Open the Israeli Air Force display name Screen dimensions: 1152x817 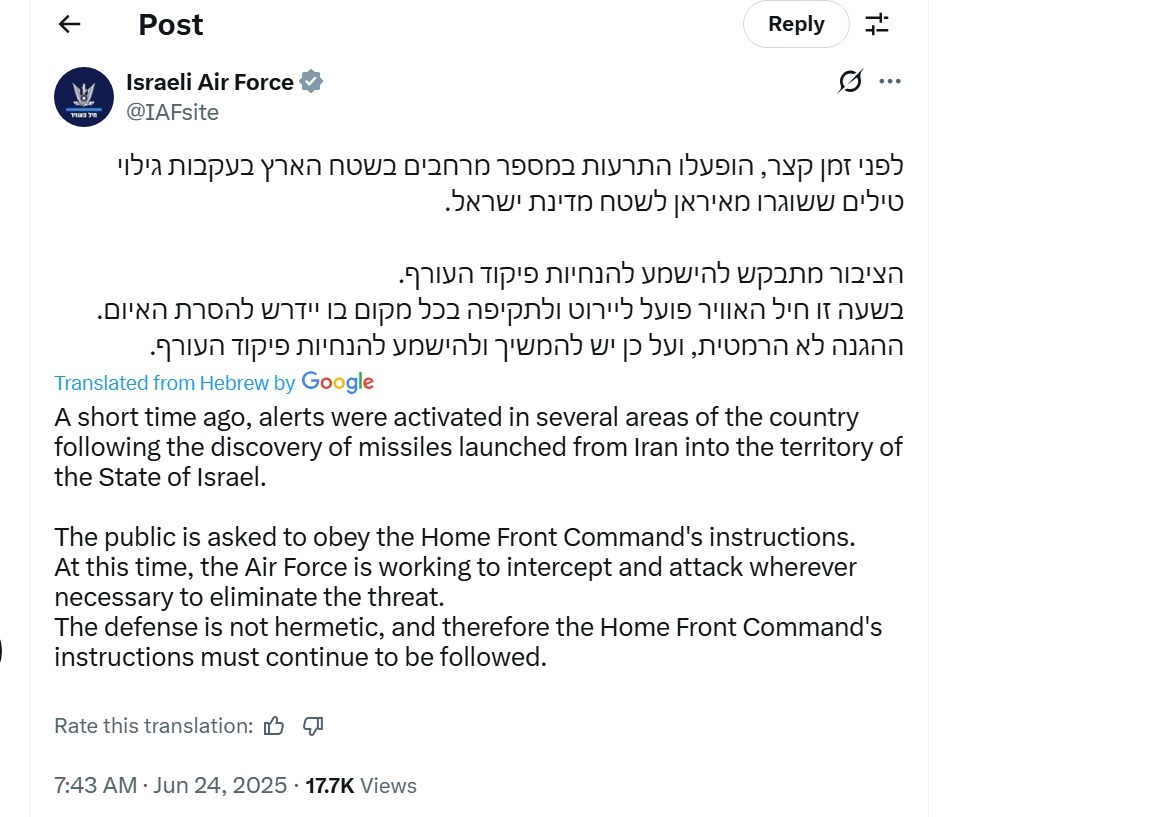pos(210,82)
